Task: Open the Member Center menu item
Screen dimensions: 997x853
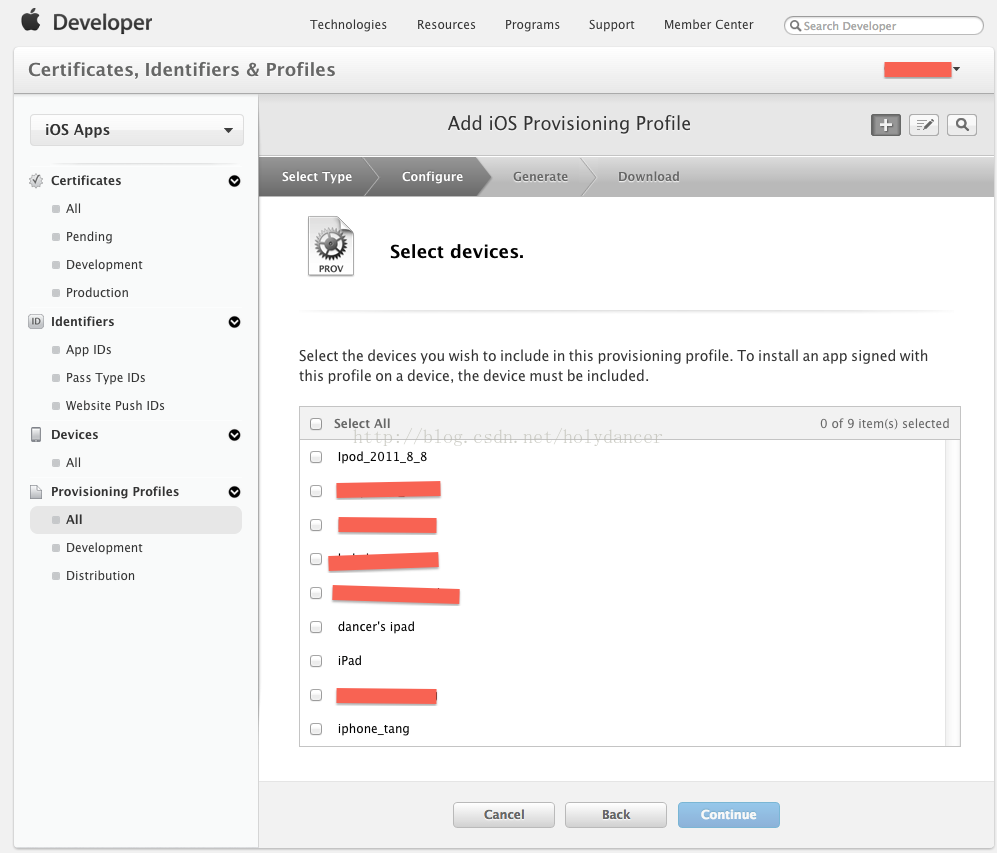Action: pos(708,25)
